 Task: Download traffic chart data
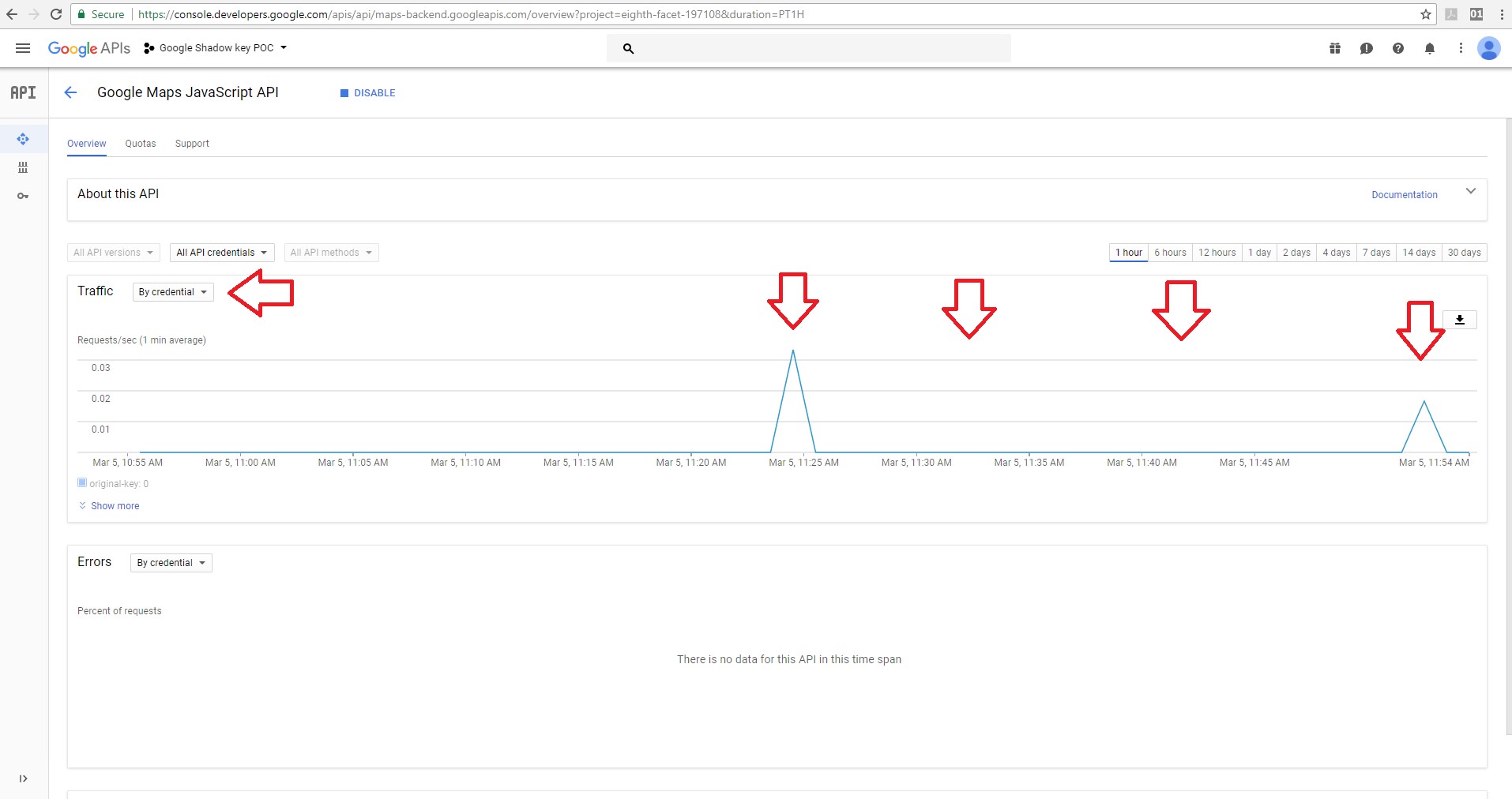coord(1460,320)
